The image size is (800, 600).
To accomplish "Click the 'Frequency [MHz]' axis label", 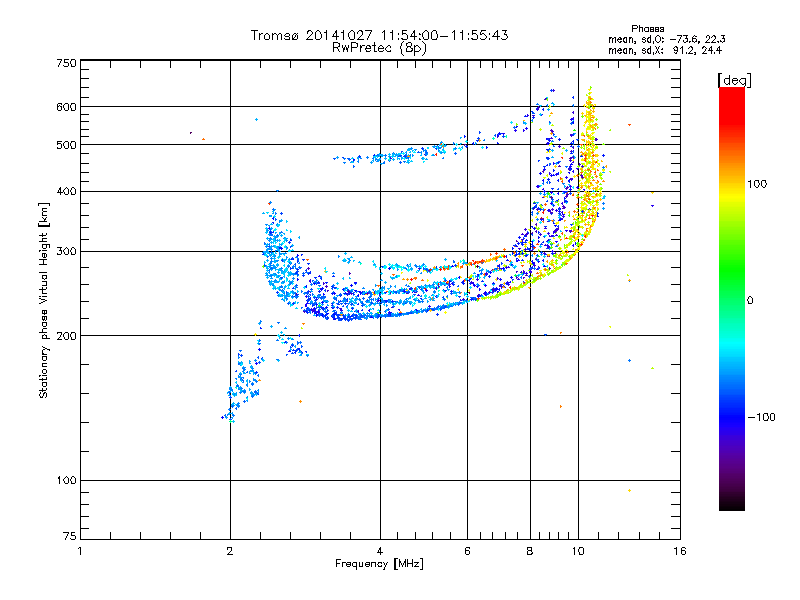I will pyautogui.click(x=379, y=564).
